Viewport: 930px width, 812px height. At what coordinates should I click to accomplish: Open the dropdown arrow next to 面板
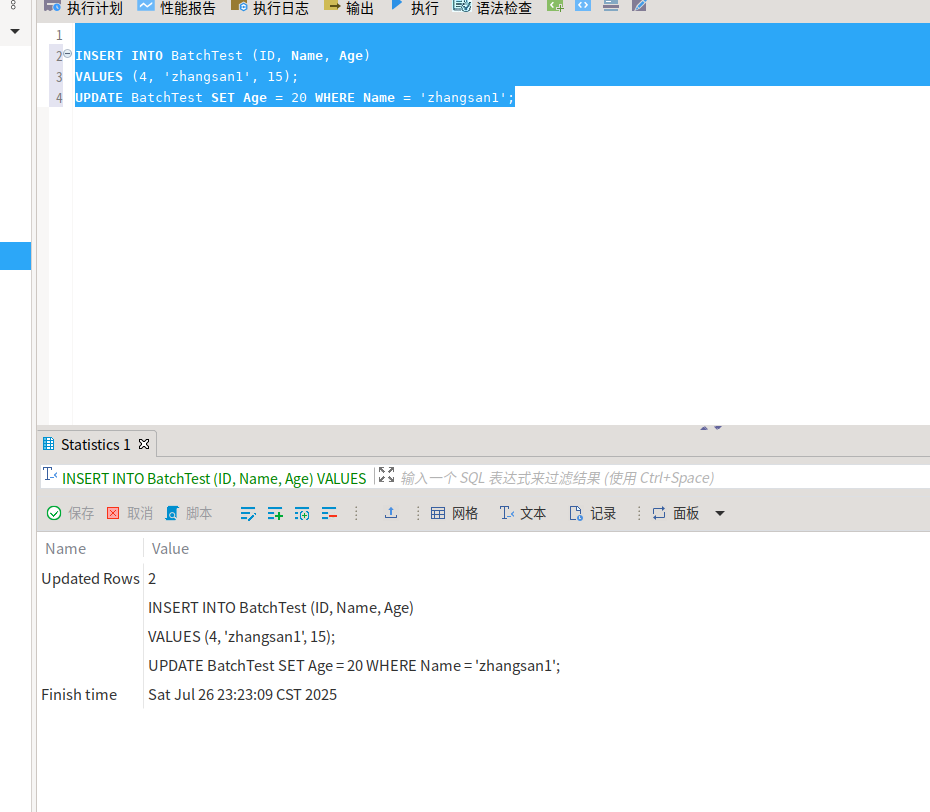tap(720, 514)
